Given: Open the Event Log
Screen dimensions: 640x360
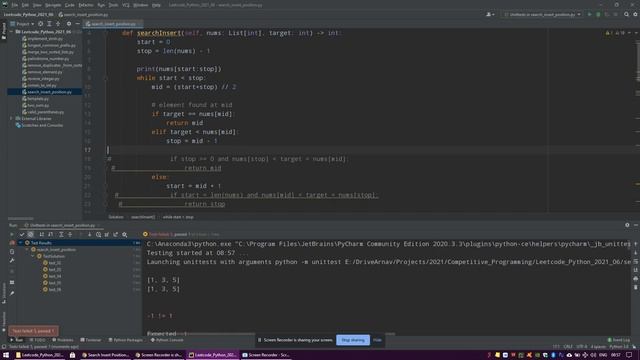Looking at the screenshot, I should pos(619,340).
